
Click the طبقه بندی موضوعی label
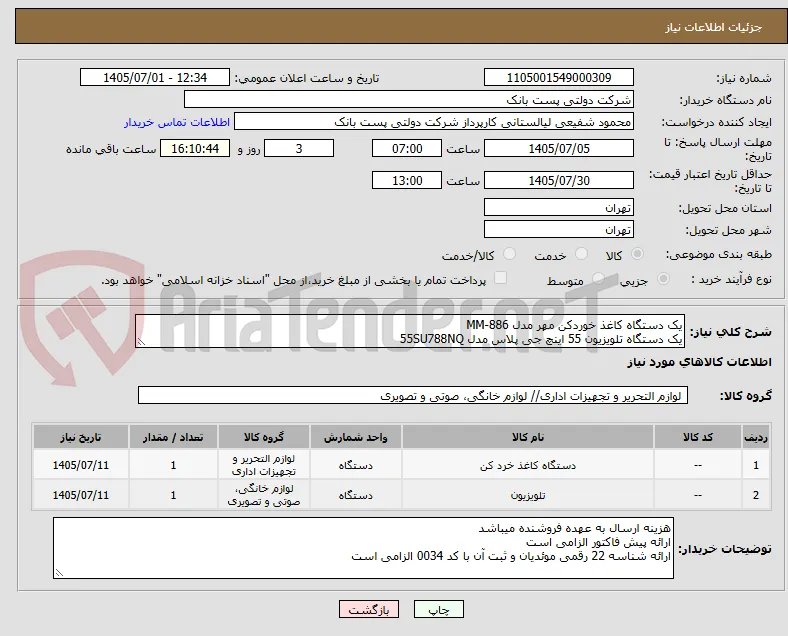719,255
